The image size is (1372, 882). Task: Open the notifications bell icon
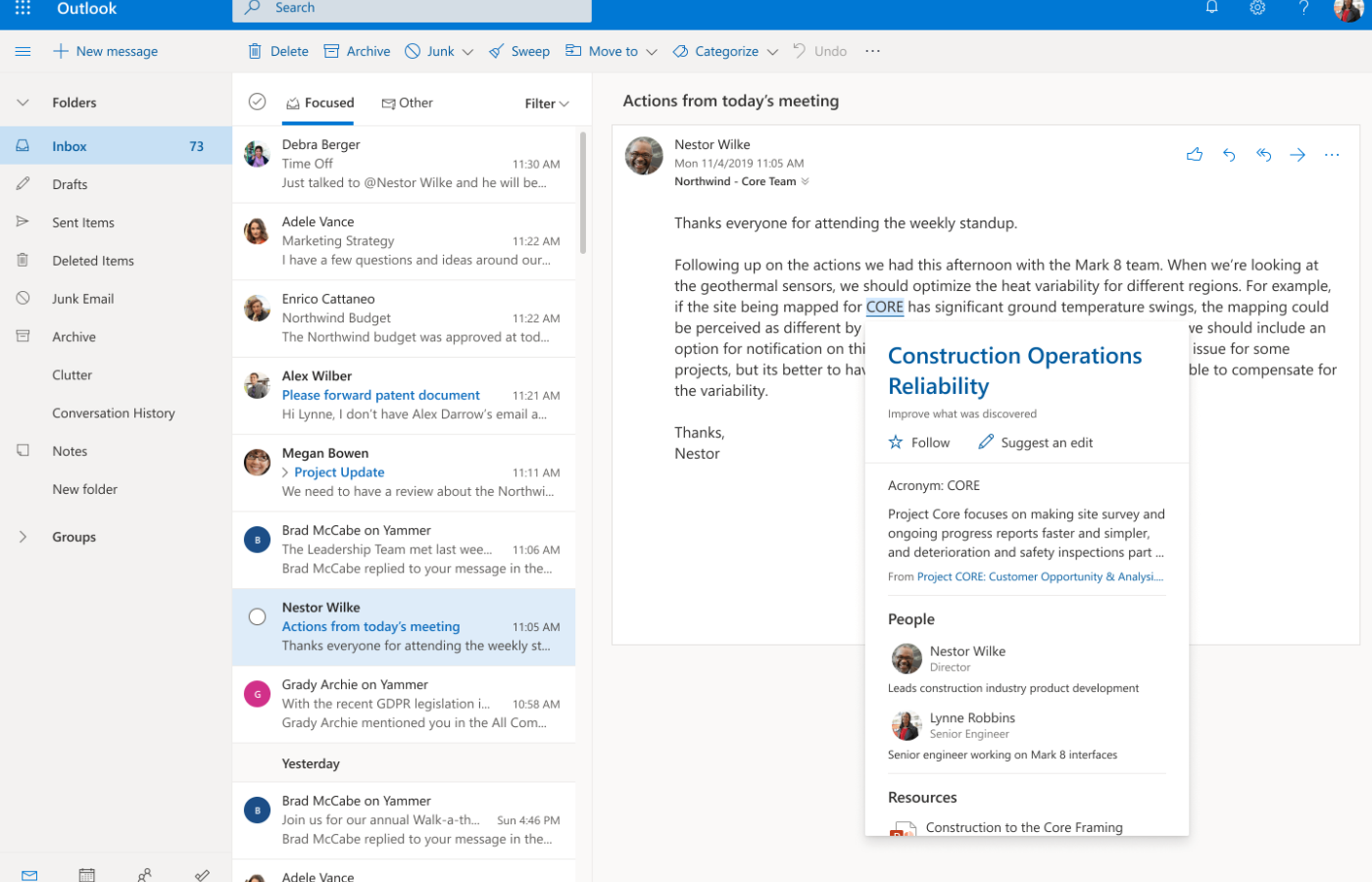(x=1211, y=8)
